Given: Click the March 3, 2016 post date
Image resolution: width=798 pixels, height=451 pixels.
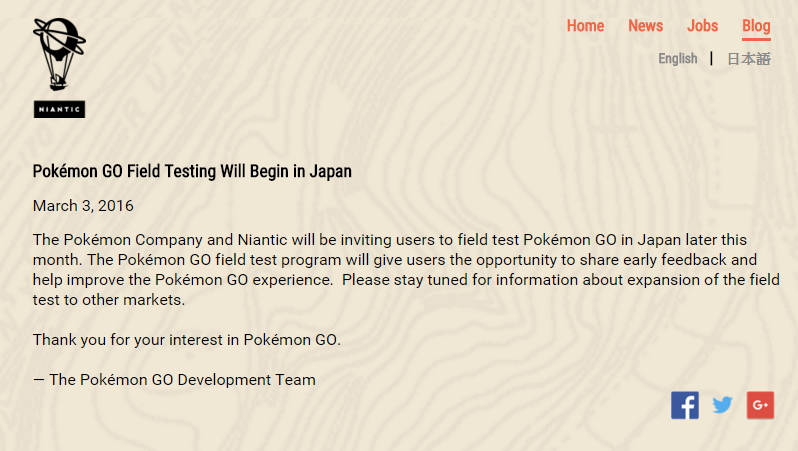Looking at the screenshot, I should 83,206.
